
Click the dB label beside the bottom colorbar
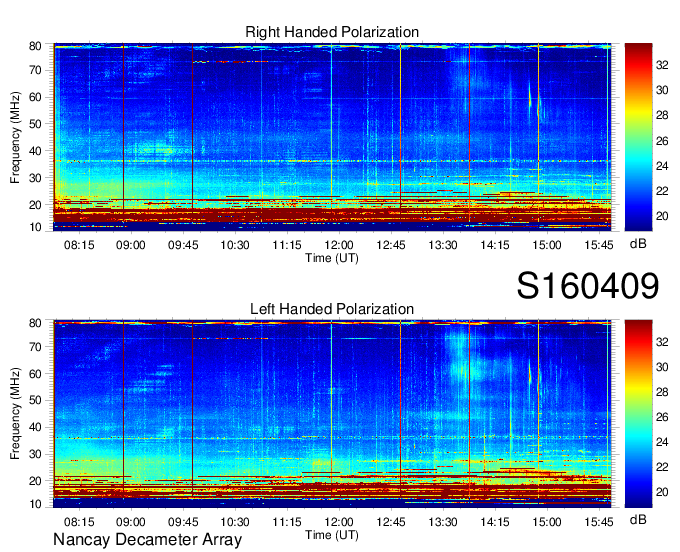click(638, 520)
